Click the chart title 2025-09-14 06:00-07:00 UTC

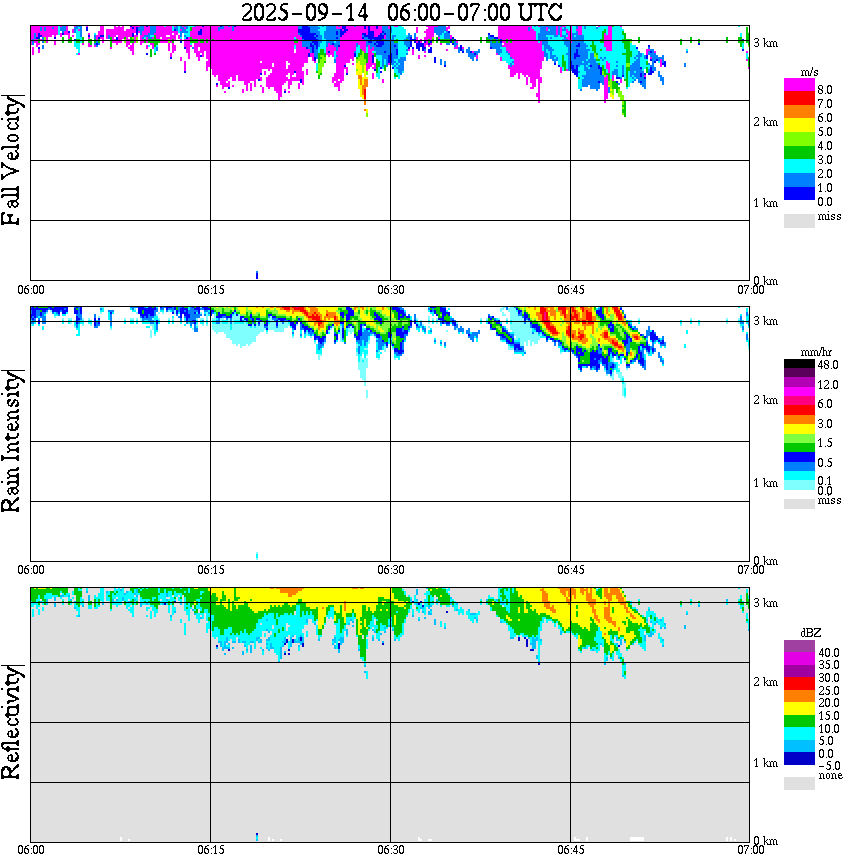[x=401, y=12]
